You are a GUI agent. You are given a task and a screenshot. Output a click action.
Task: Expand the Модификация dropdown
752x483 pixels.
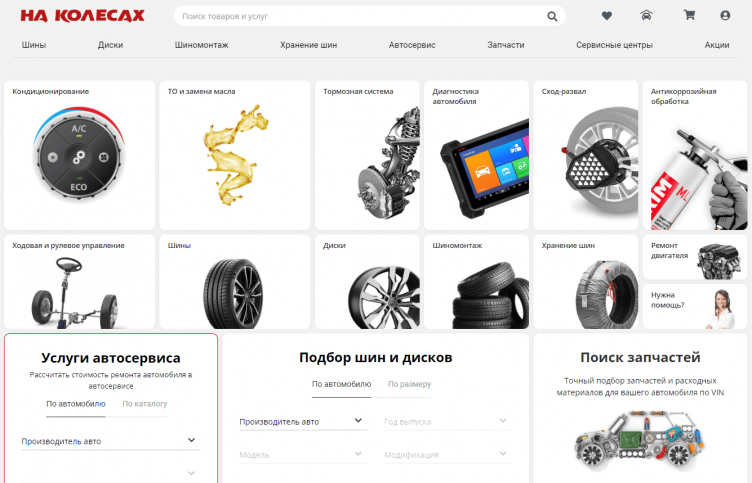coord(446,455)
